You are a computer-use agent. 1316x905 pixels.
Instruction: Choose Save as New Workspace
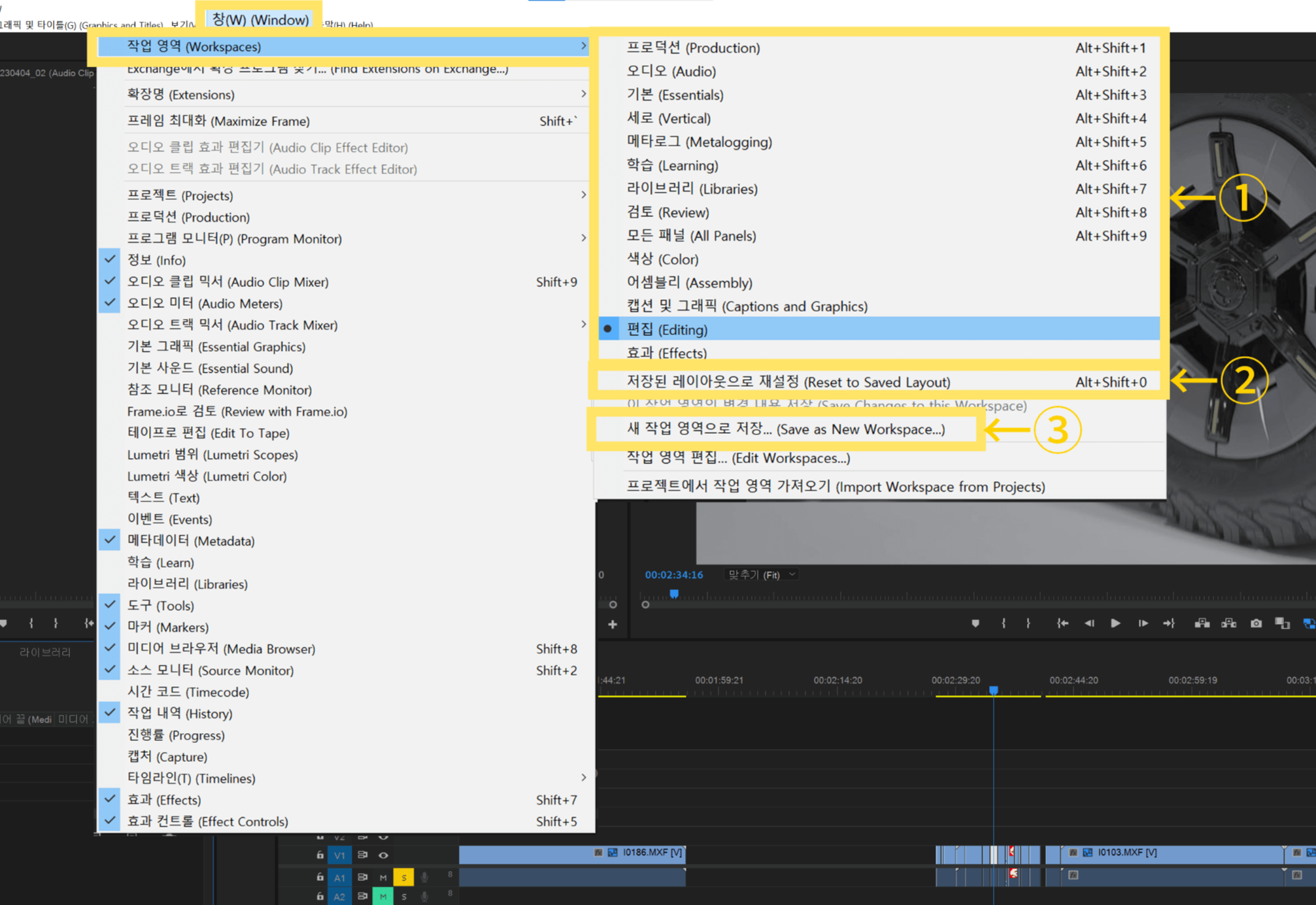click(785, 429)
